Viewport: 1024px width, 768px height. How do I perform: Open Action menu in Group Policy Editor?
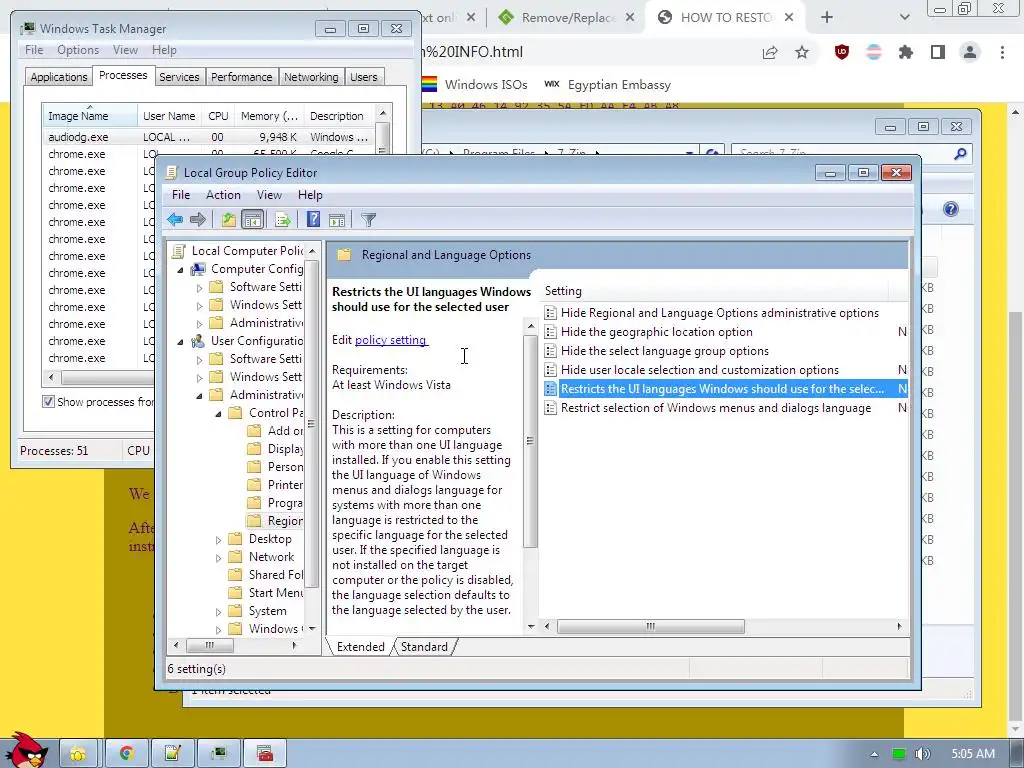tap(223, 195)
